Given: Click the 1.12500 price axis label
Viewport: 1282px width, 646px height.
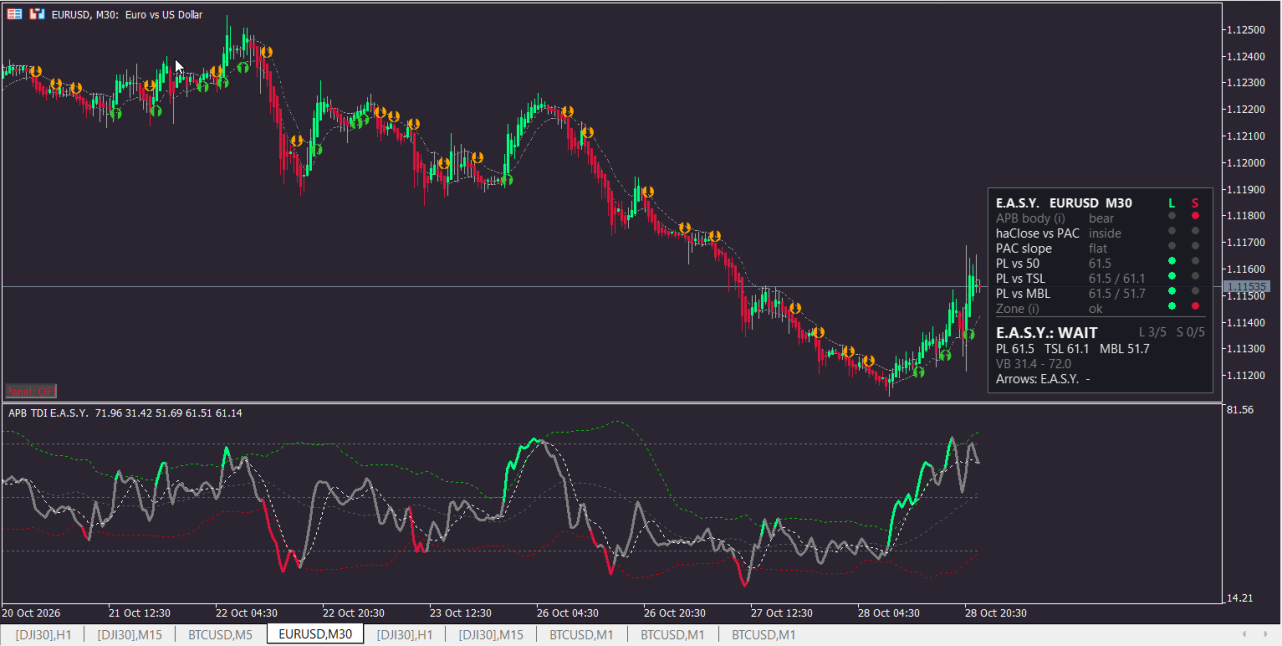Looking at the screenshot, I should [1246, 29].
